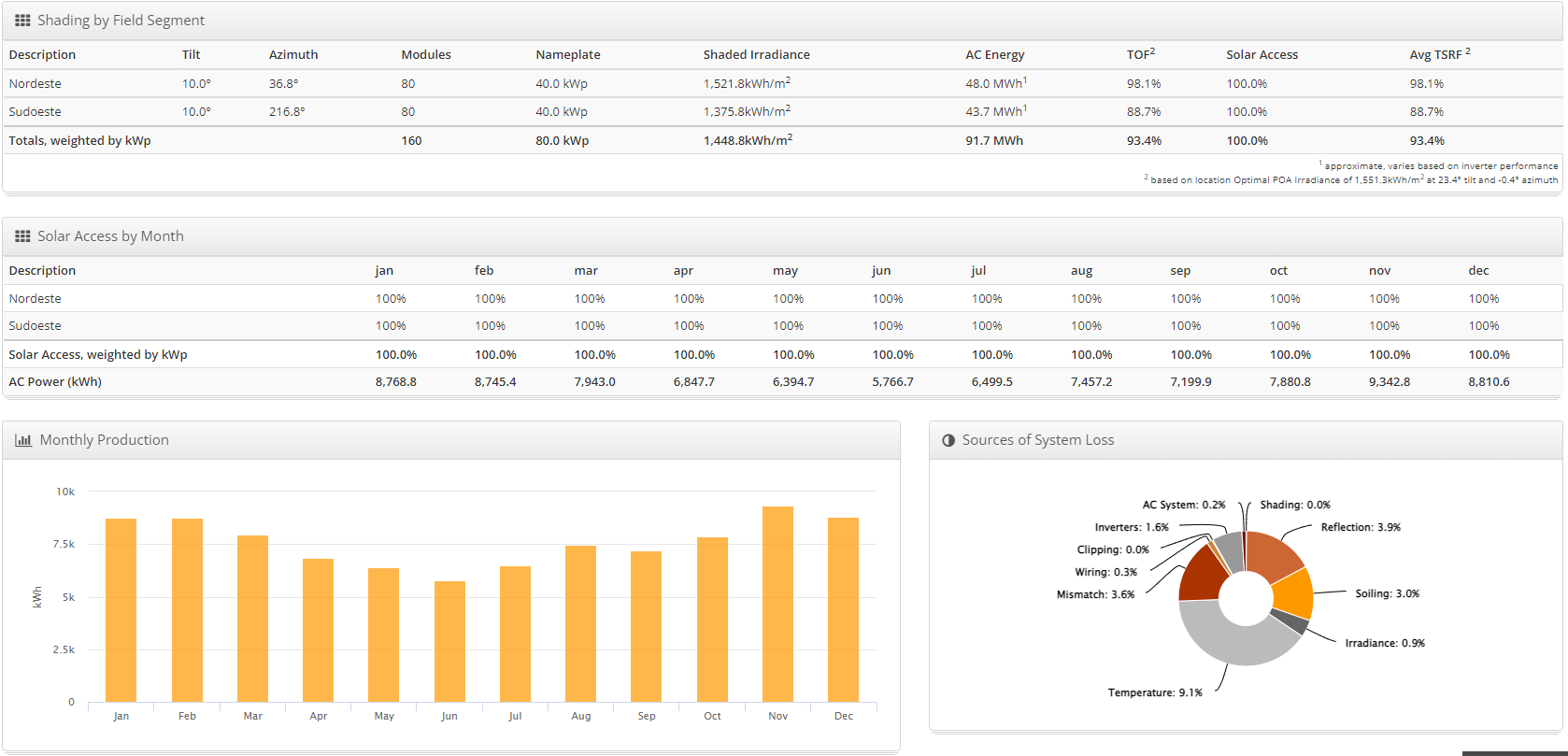Click the grid icon beside Solar Access by Month
This screenshot has height=756, width=1568.
(x=22, y=236)
